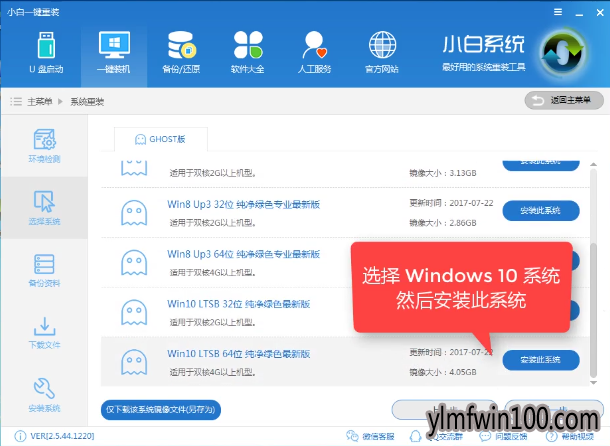Click the 人工服务 icon
Screen dimensions: 610x446
(314, 52)
